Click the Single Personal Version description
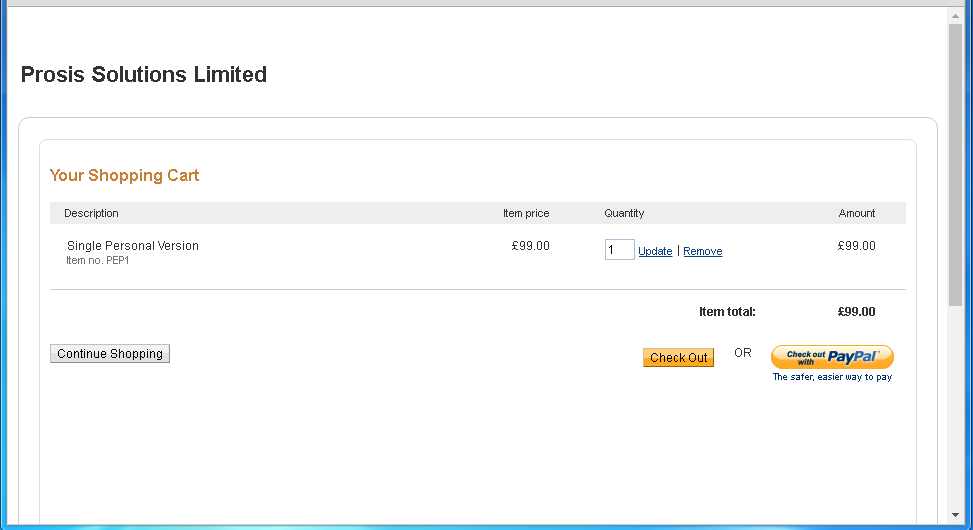Viewport: 973px width, 530px height. [x=133, y=246]
